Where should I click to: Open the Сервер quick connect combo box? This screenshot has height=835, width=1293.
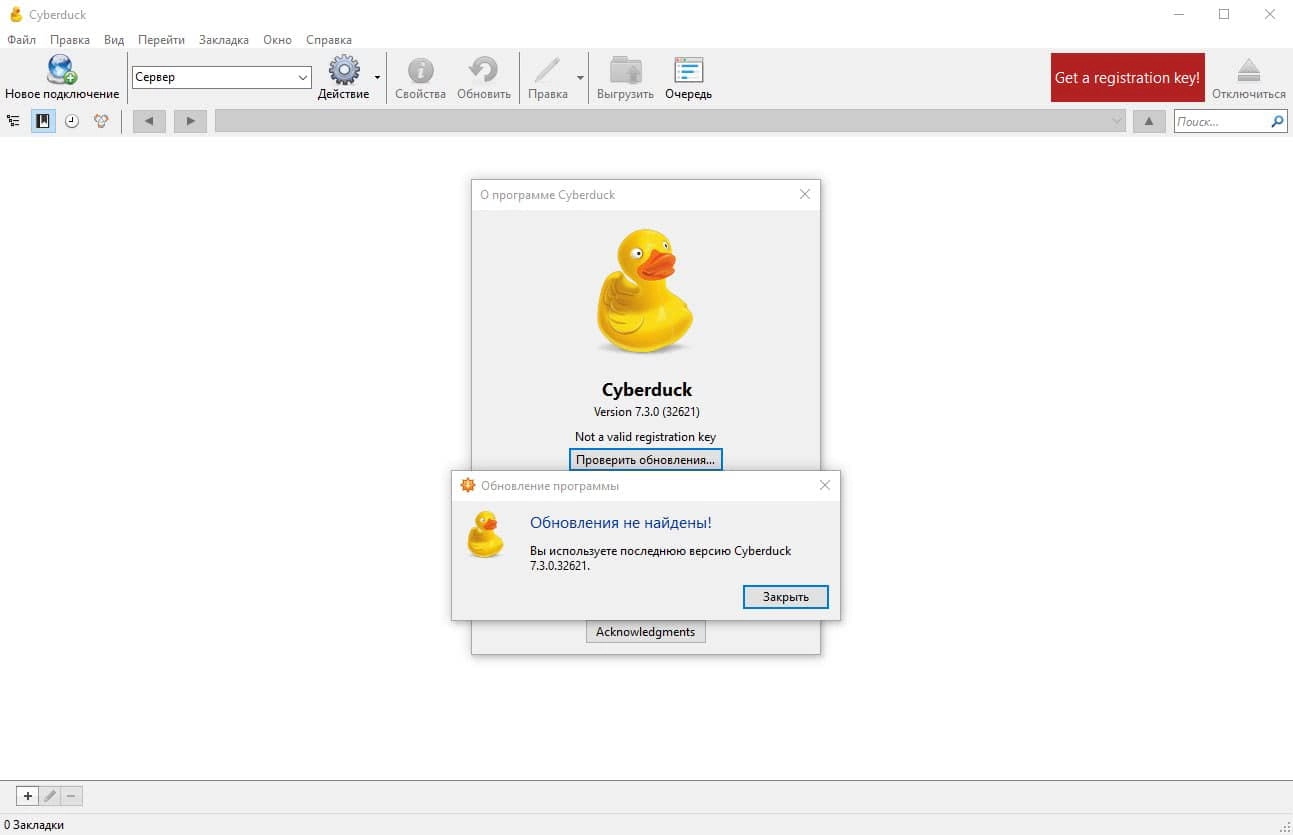coord(222,77)
